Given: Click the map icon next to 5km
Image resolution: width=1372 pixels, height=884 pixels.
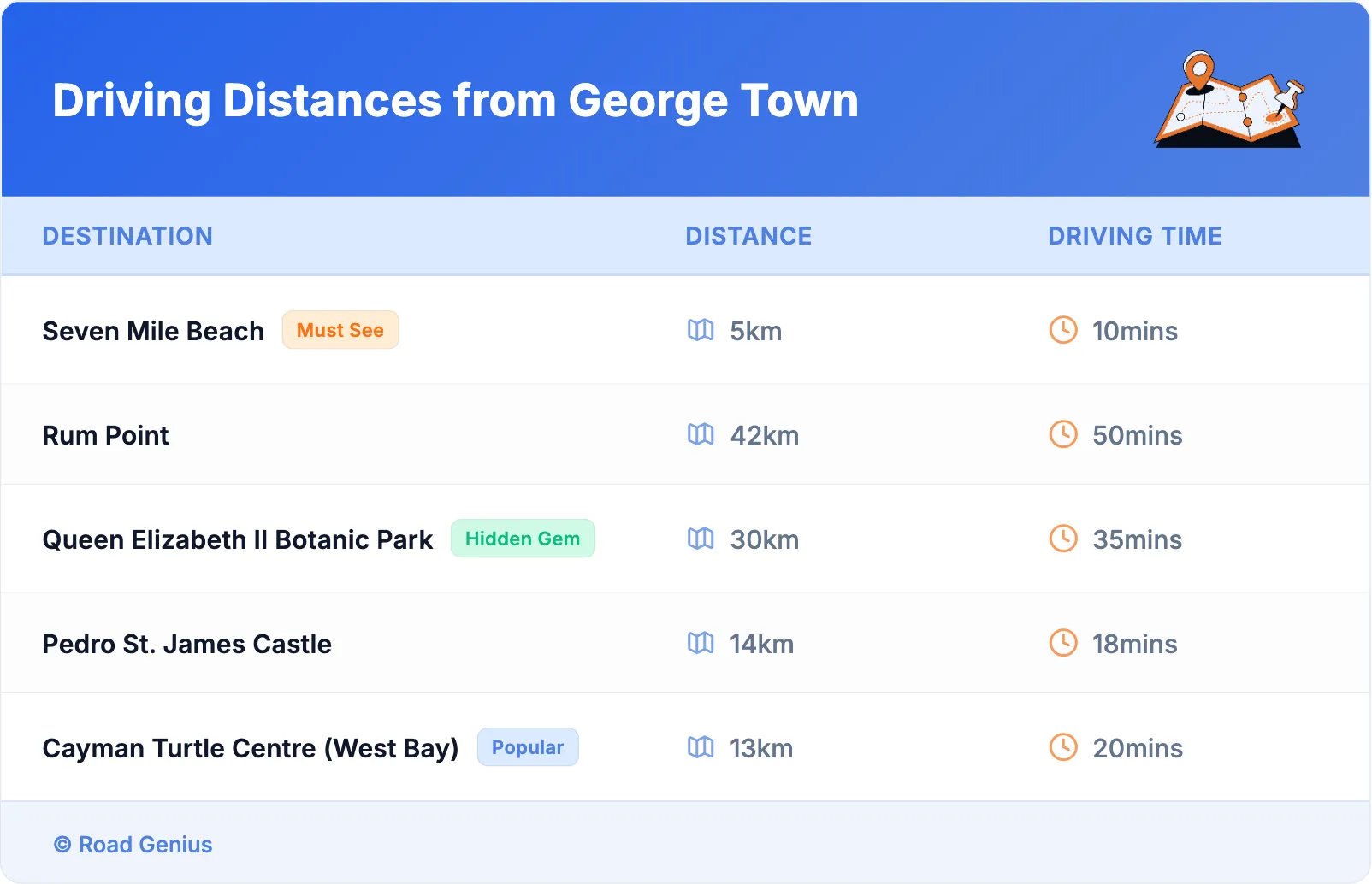Looking at the screenshot, I should coord(701,330).
